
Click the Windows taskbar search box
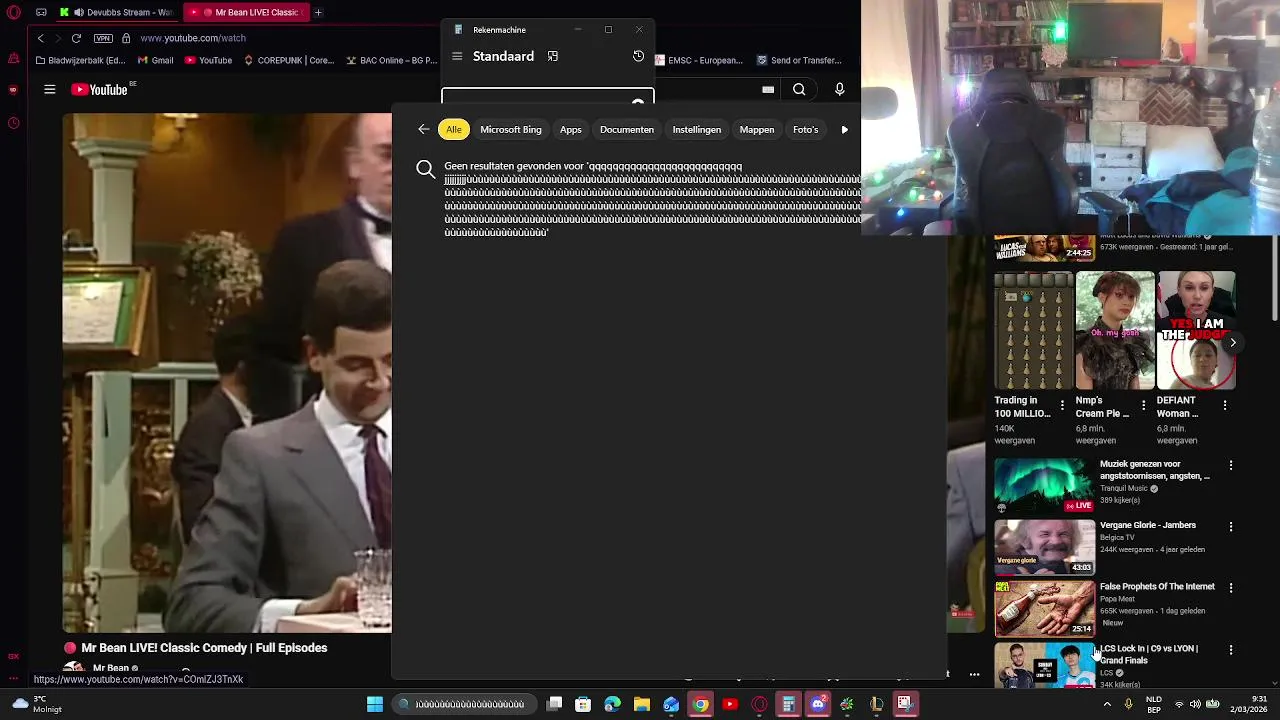pyautogui.click(x=465, y=704)
